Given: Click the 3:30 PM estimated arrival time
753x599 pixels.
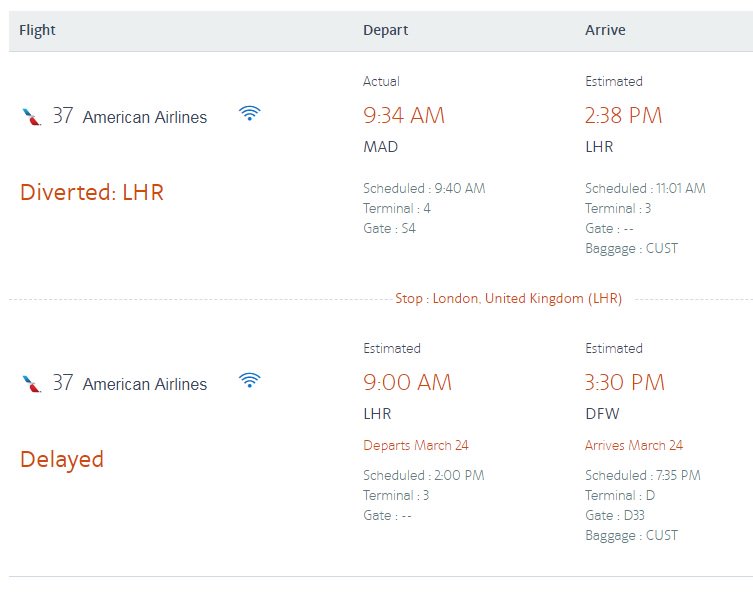Looking at the screenshot, I should pos(624,382).
